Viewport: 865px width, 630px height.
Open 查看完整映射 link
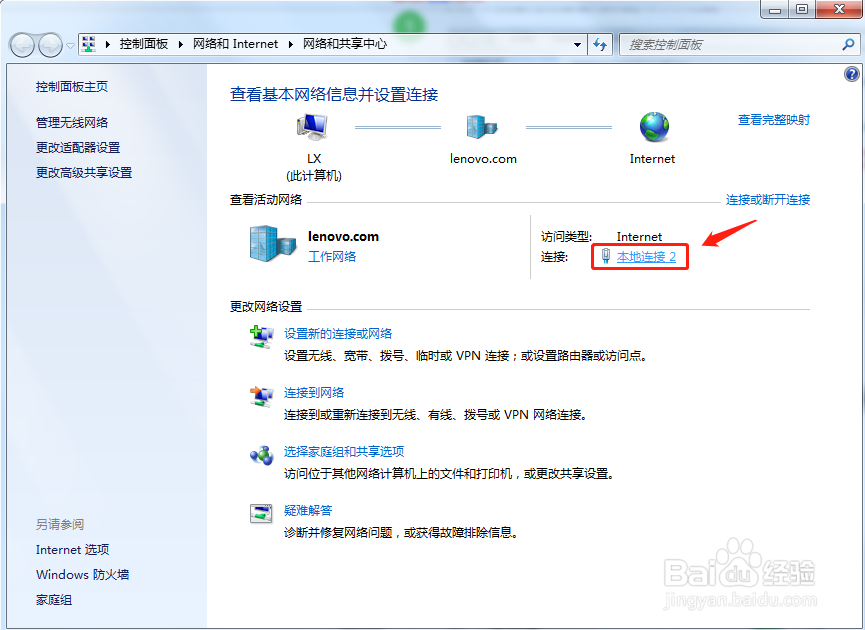click(774, 120)
